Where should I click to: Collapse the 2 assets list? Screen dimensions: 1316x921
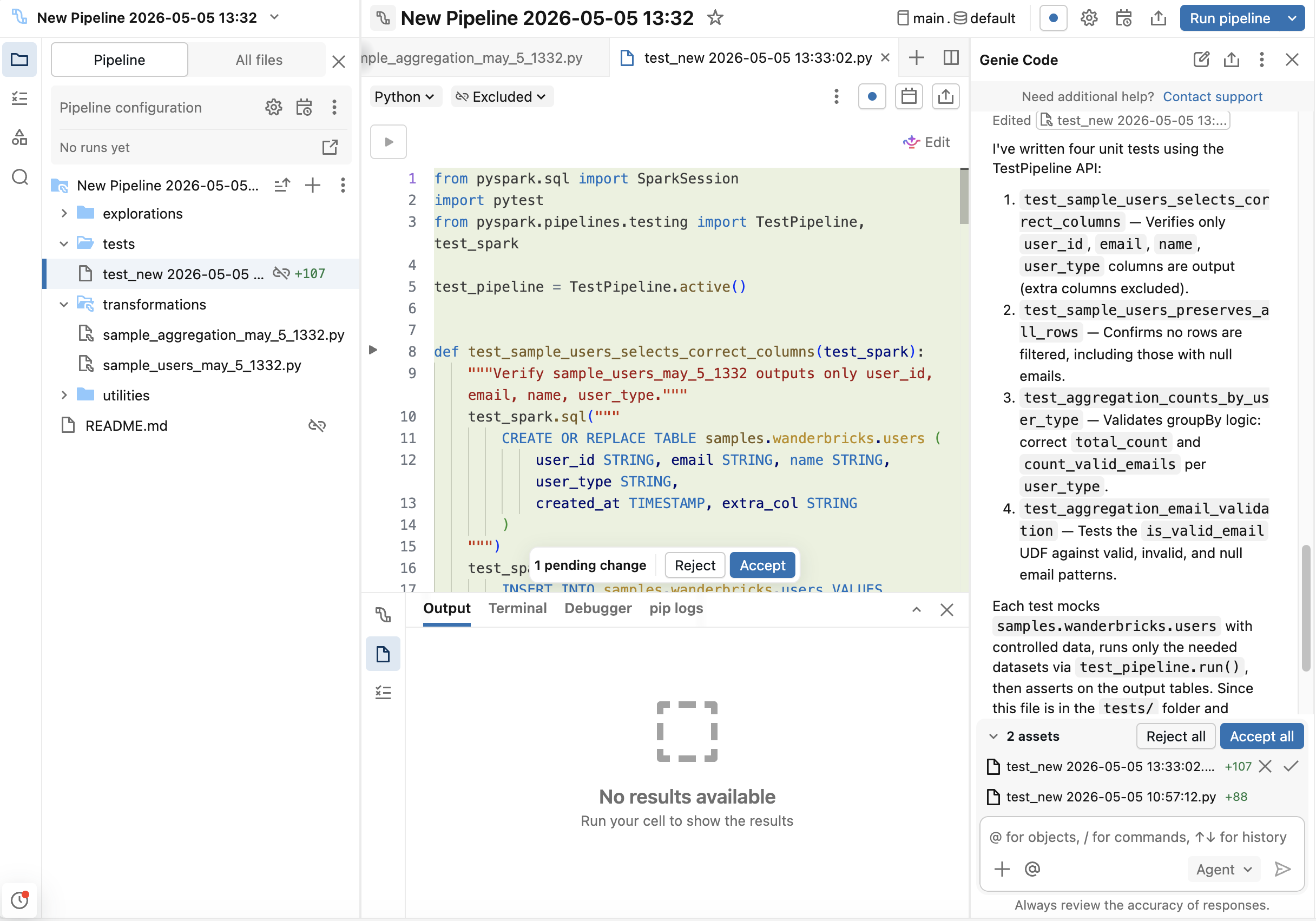click(x=993, y=736)
